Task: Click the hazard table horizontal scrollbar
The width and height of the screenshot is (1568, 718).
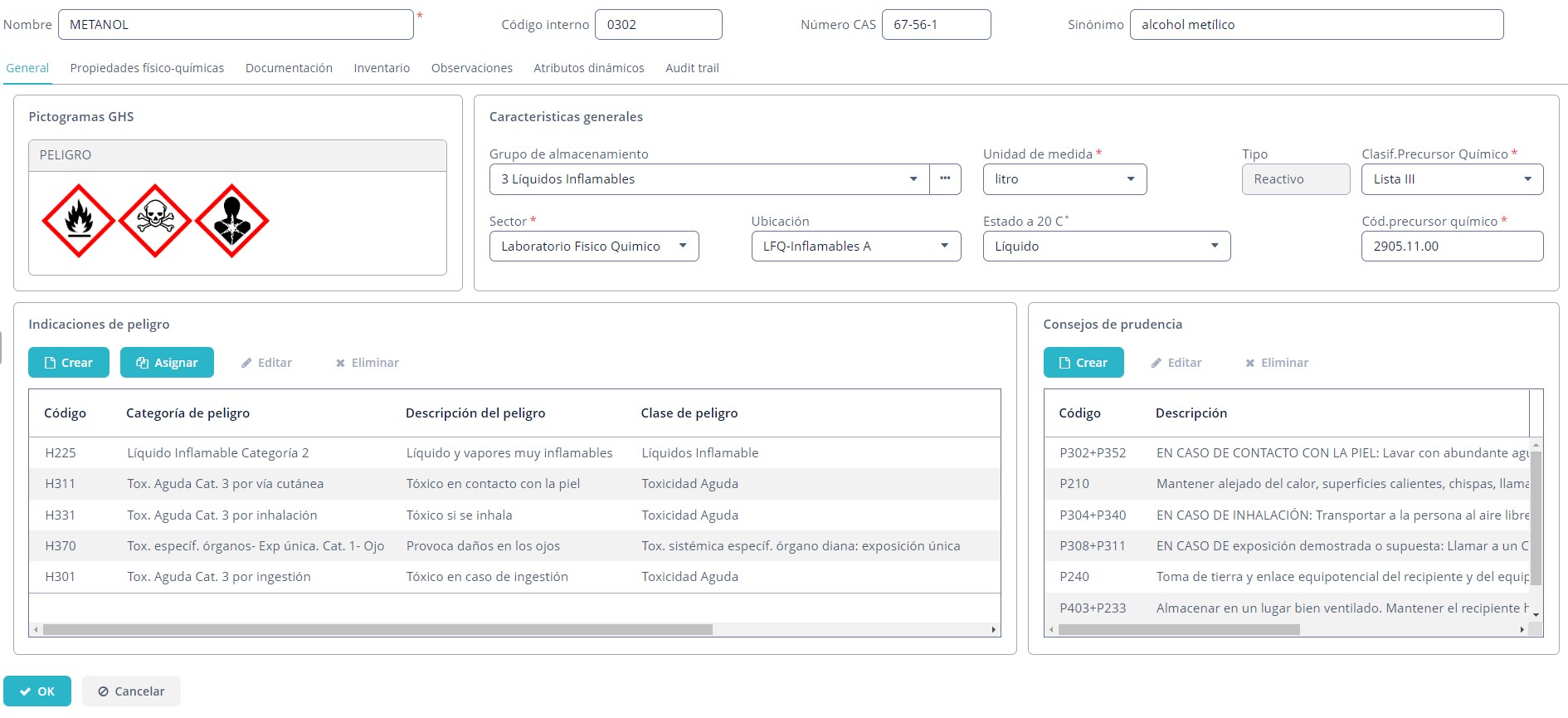Action: pos(377,630)
